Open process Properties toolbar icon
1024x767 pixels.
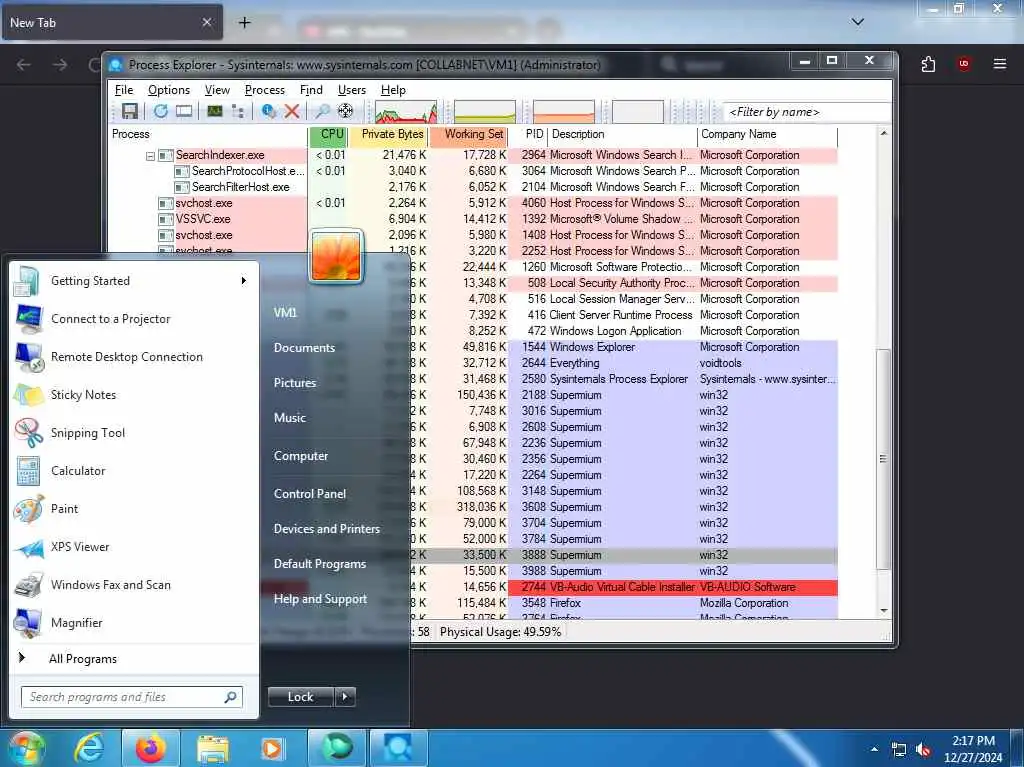[x=268, y=111]
